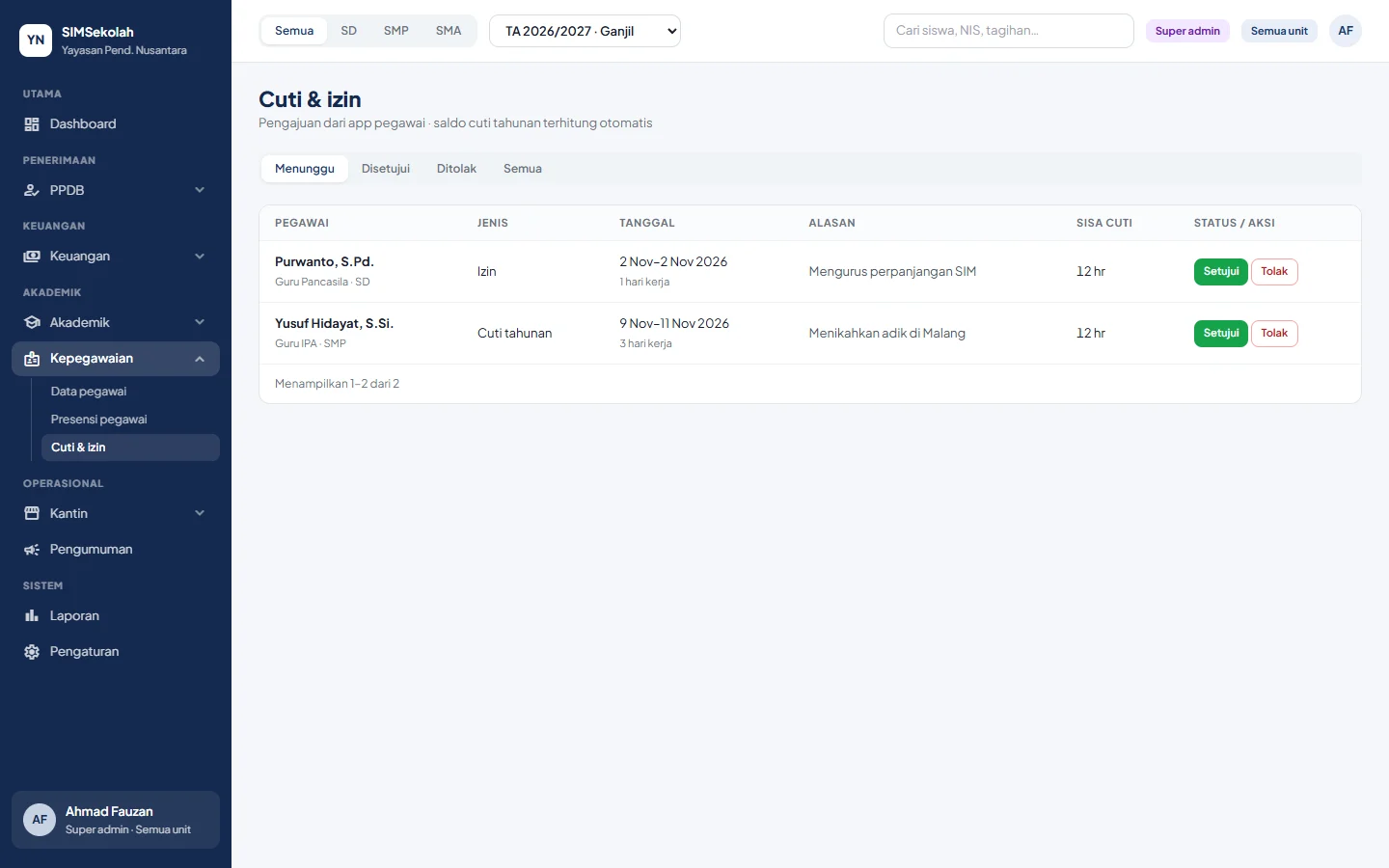The height and width of the screenshot is (868, 1389).
Task: Reject Yusuf Hidayat's request with Tolak
Action: coord(1274,334)
